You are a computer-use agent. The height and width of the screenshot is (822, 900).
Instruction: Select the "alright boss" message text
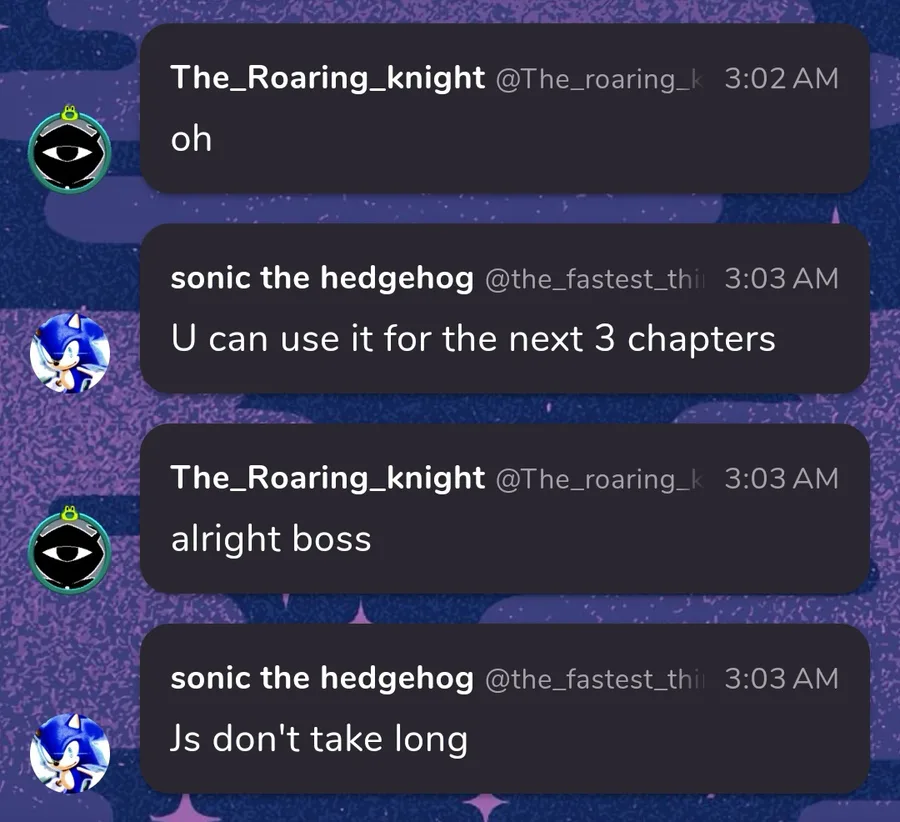271,539
